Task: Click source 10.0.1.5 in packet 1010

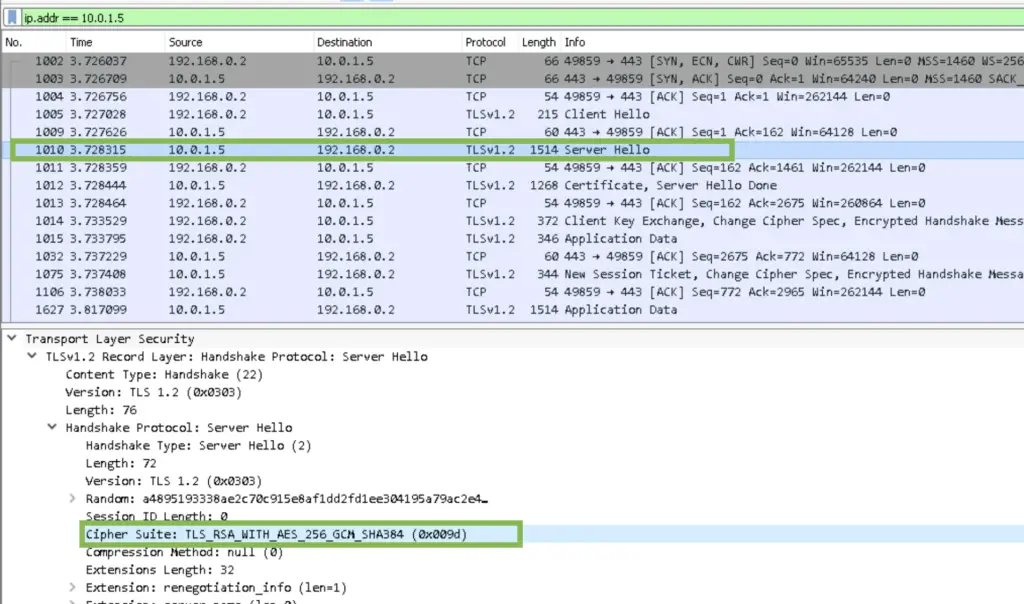Action: [x=197, y=150]
